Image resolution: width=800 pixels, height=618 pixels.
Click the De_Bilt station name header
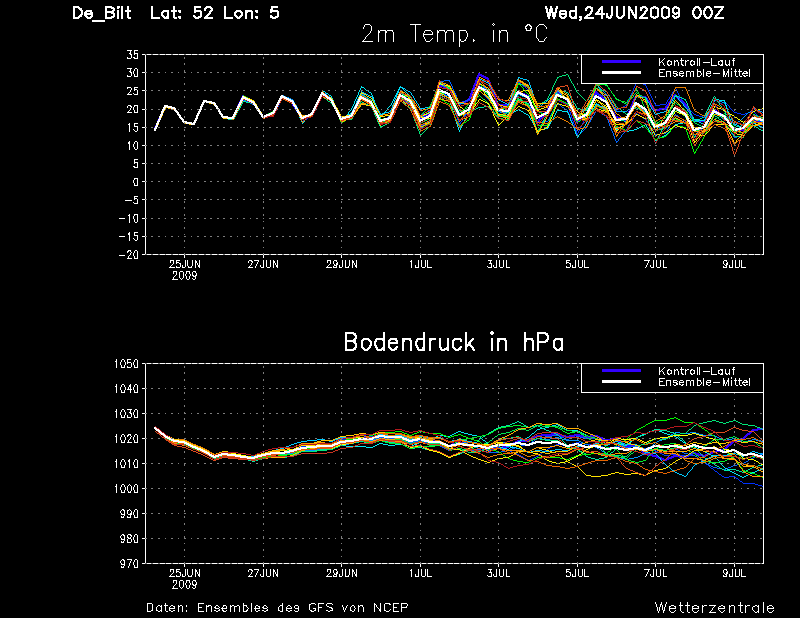[102, 13]
